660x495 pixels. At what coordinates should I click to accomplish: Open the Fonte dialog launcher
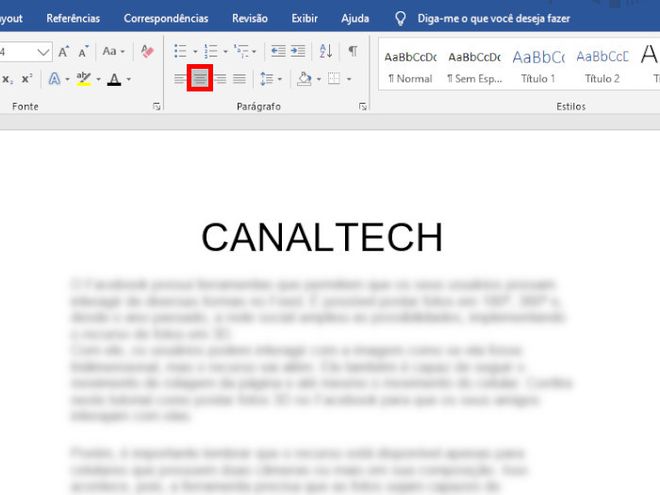coord(157,106)
